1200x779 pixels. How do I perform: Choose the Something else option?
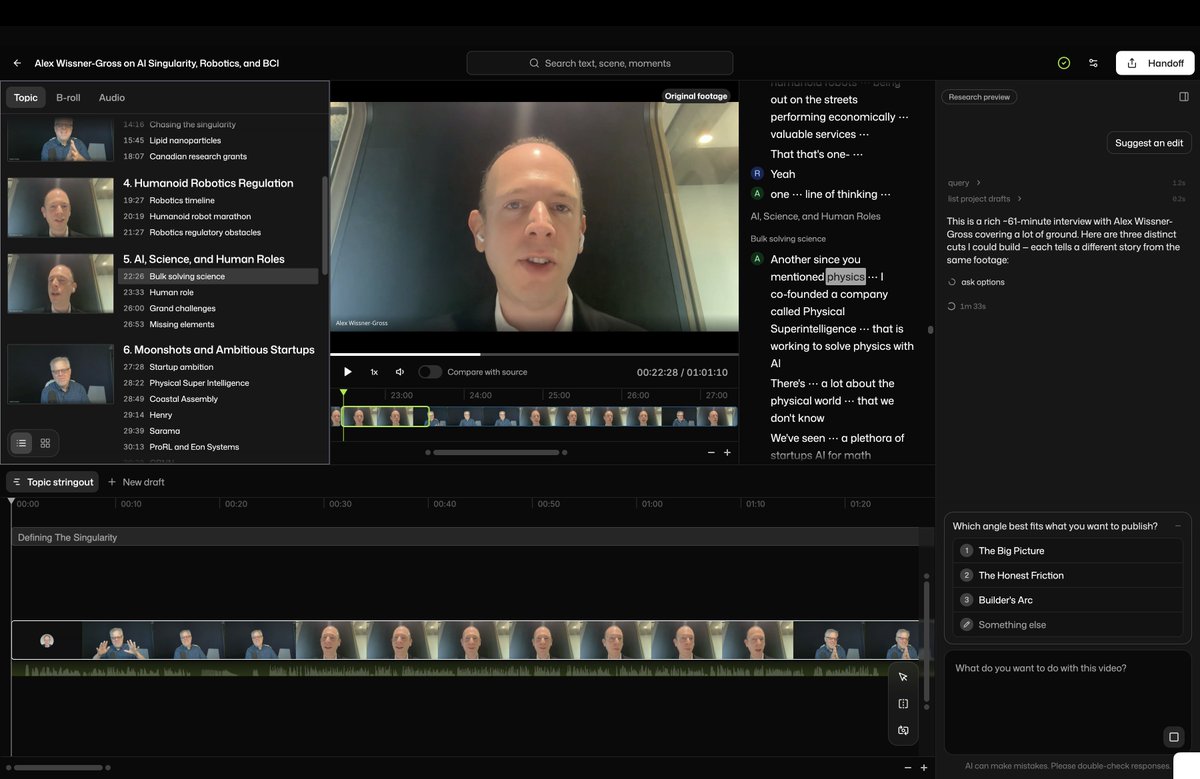(x=1068, y=625)
